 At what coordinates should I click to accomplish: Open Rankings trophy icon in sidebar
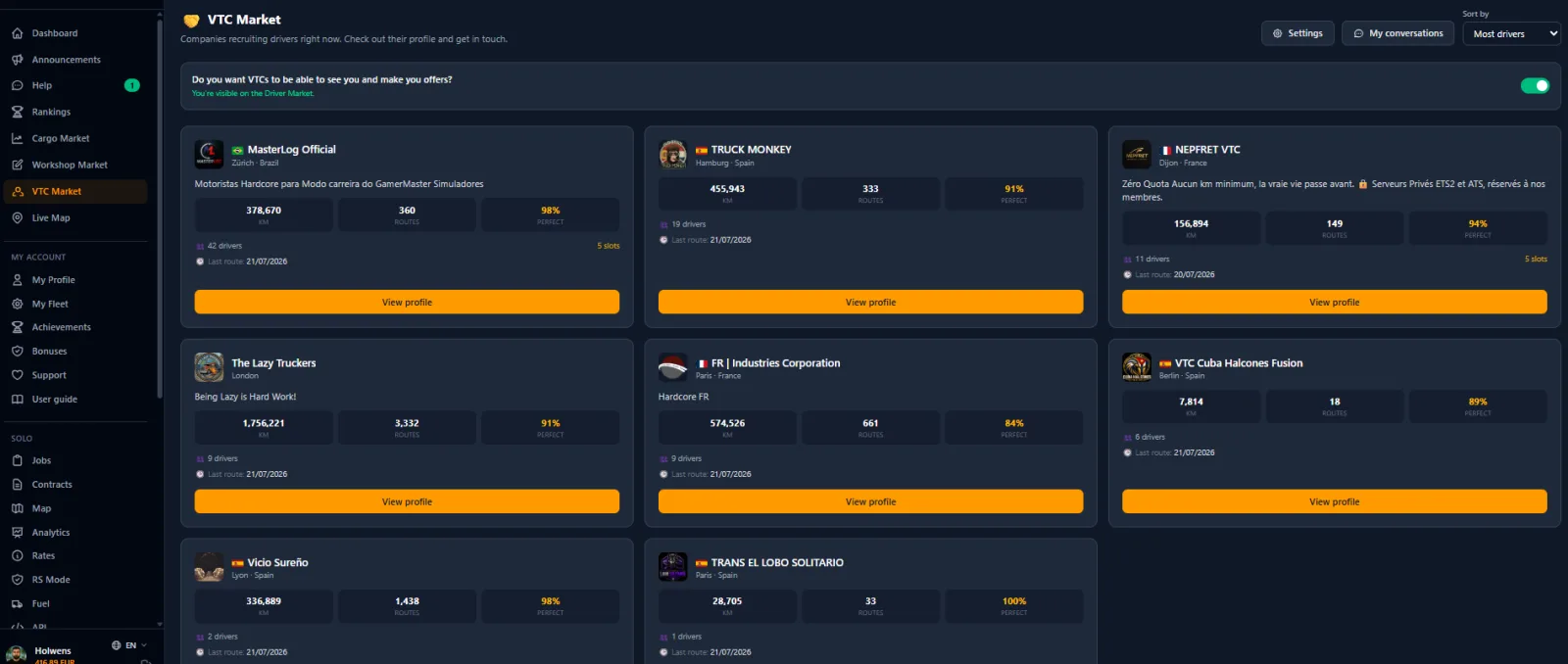[x=17, y=112]
